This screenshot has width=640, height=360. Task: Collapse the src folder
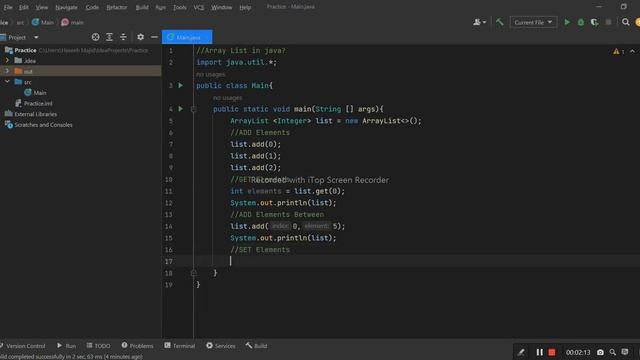7,82
